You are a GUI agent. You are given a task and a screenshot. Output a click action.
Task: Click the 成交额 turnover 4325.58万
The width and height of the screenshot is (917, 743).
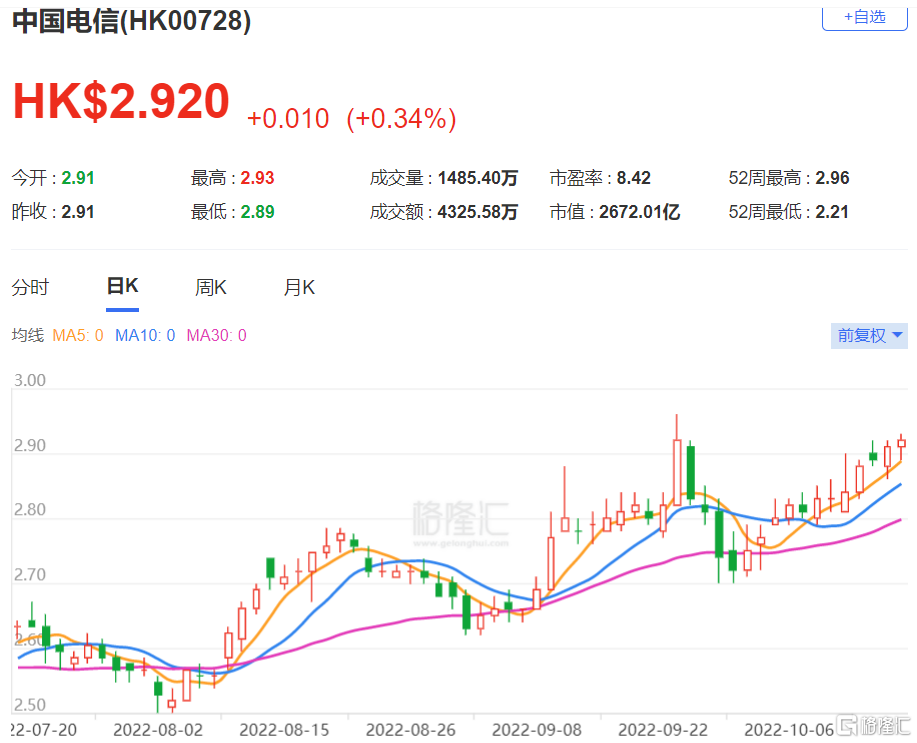click(x=478, y=212)
